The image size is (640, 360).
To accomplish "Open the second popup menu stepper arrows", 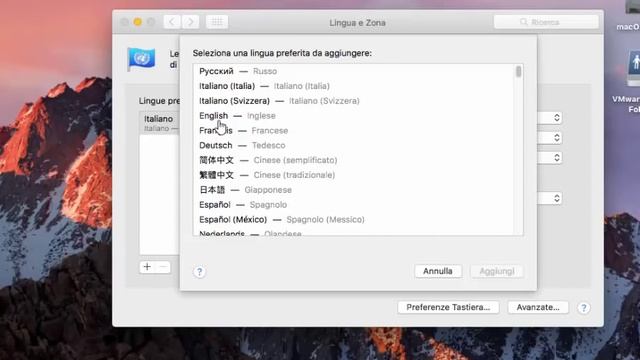I will pos(557,138).
